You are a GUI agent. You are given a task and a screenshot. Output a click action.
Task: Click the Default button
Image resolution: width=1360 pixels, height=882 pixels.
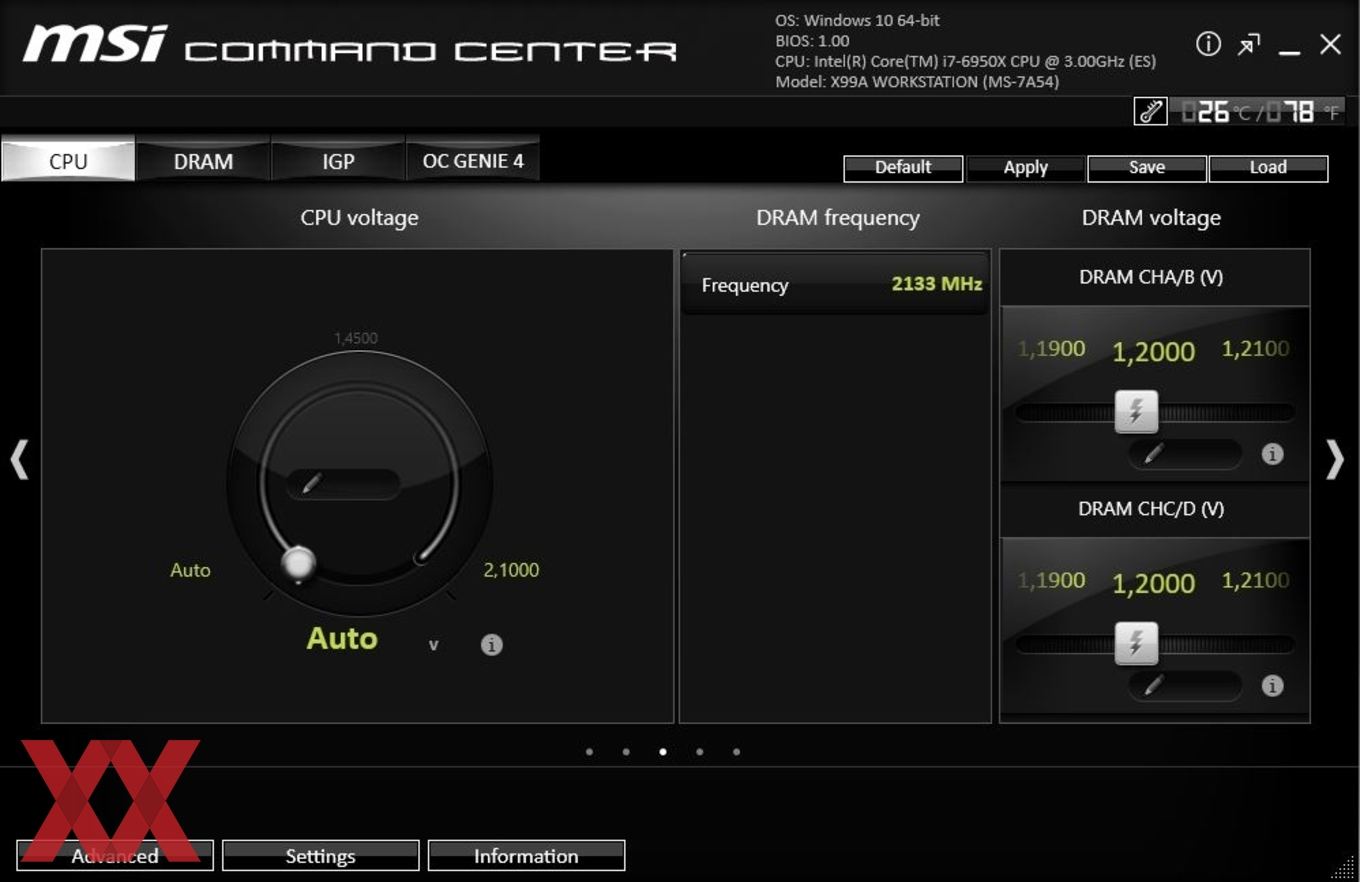pos(903,168)
